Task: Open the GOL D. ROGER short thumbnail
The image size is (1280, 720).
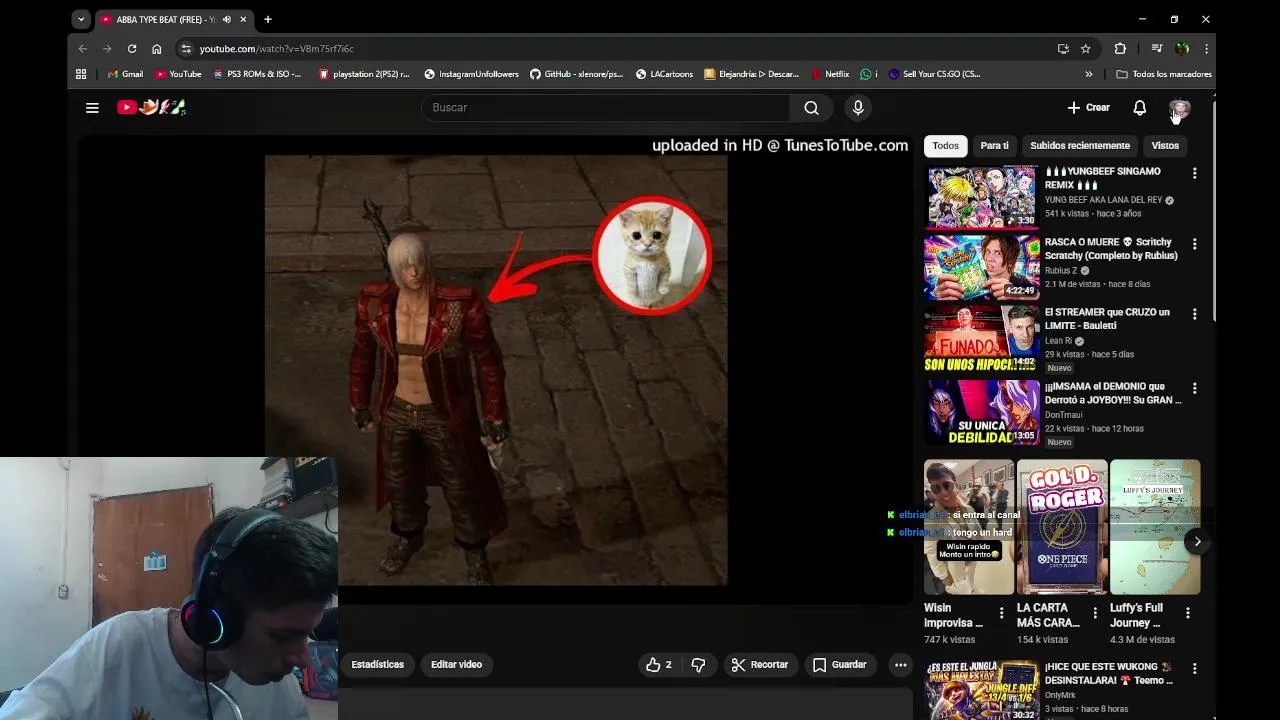Action: 1062,527
